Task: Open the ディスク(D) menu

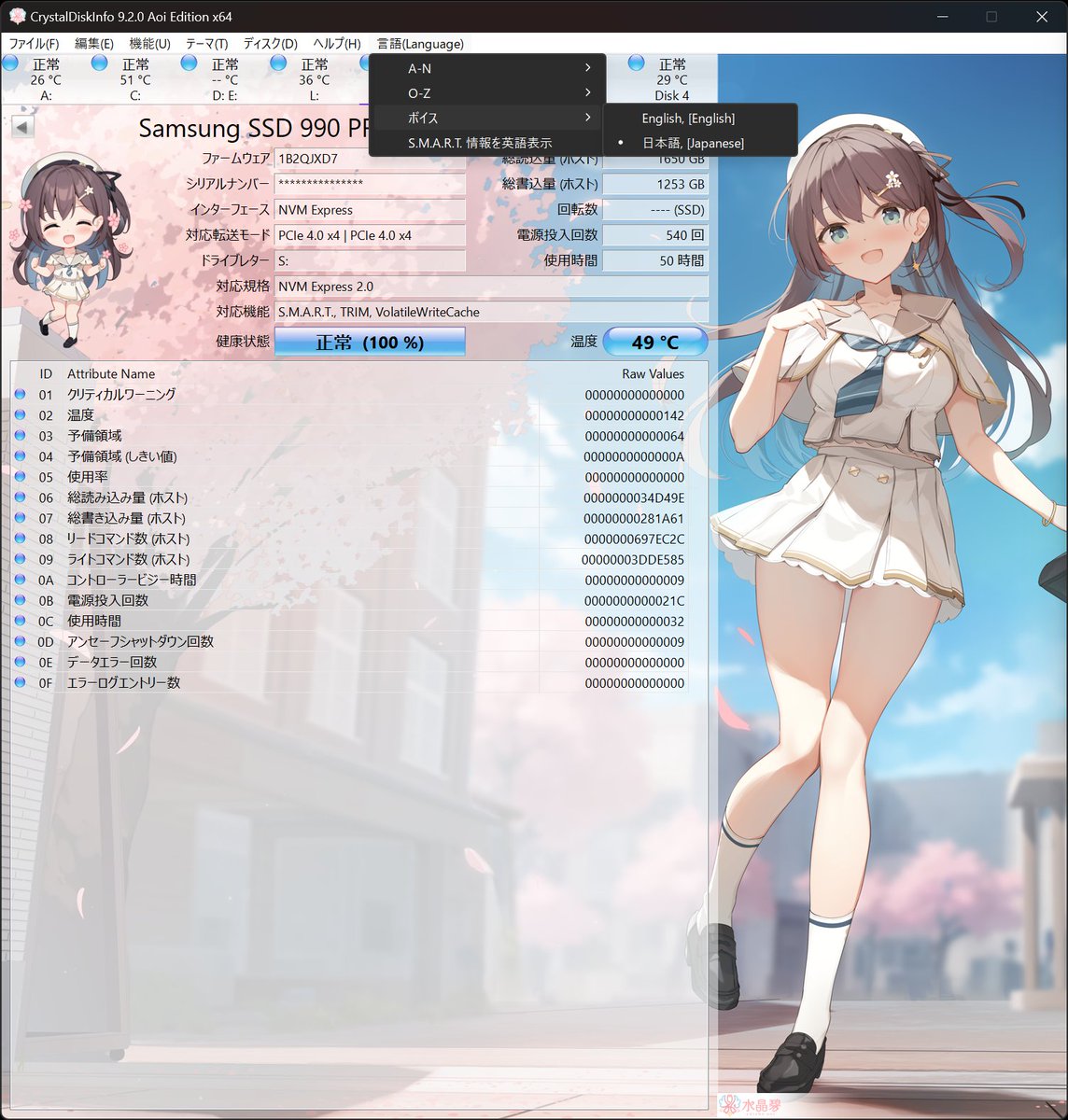Action: (270, 44)
